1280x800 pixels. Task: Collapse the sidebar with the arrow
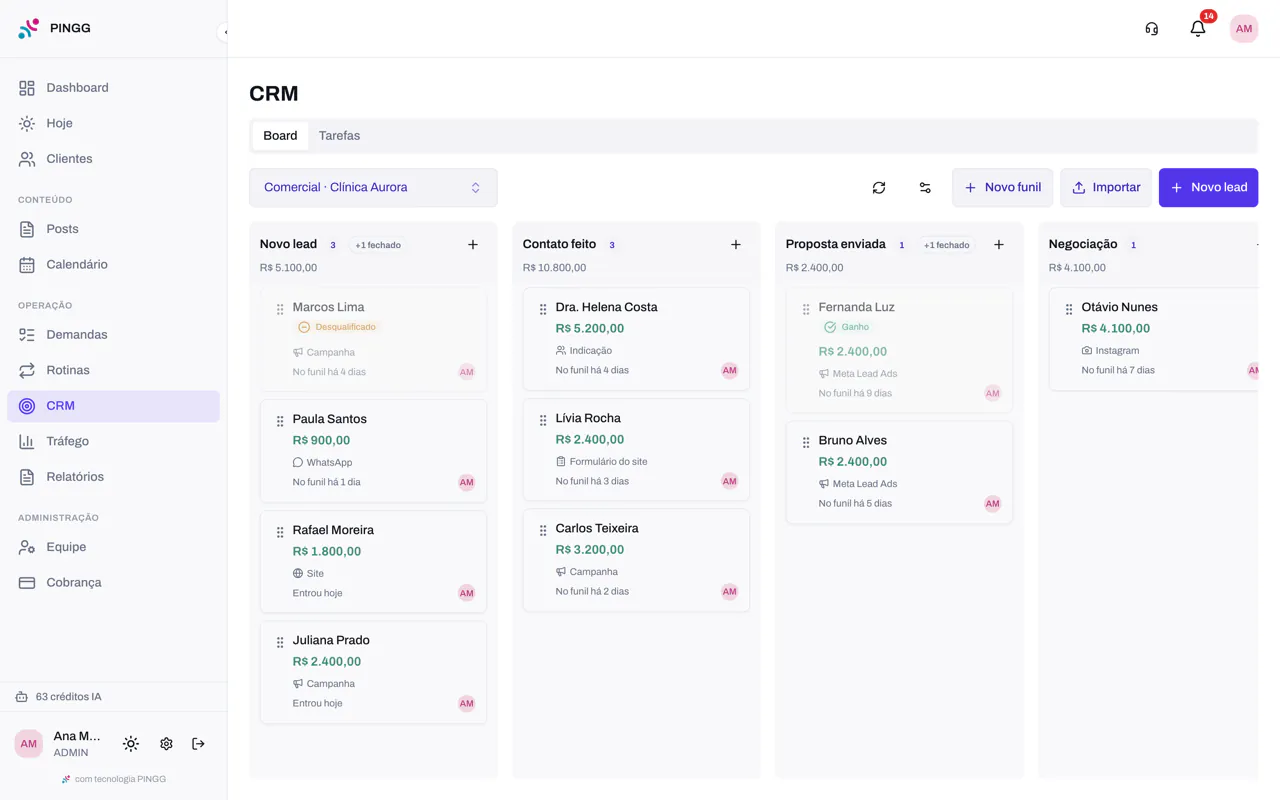coord(225,32)
